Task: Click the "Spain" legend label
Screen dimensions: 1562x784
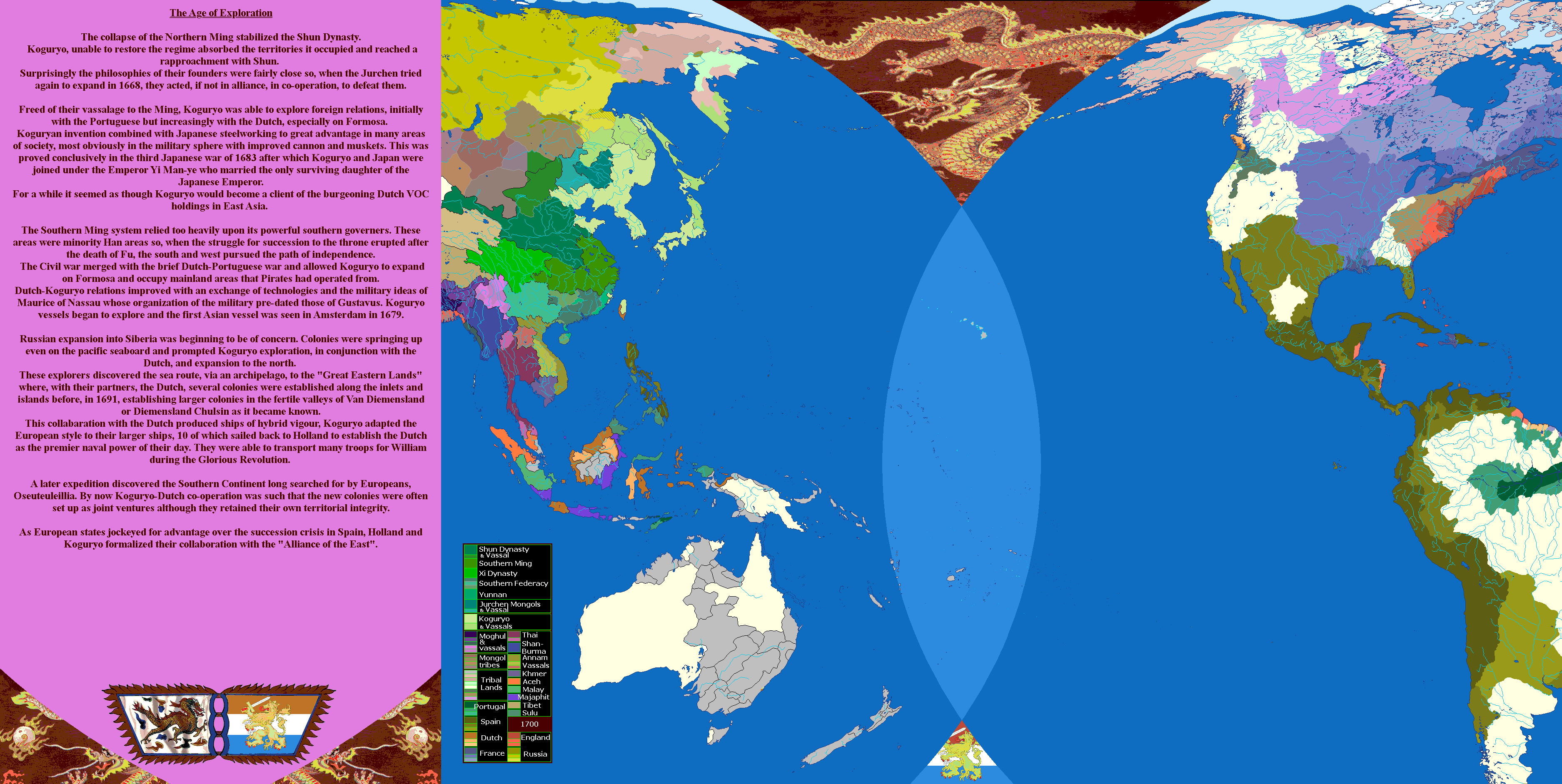Action: coord(491,722)
